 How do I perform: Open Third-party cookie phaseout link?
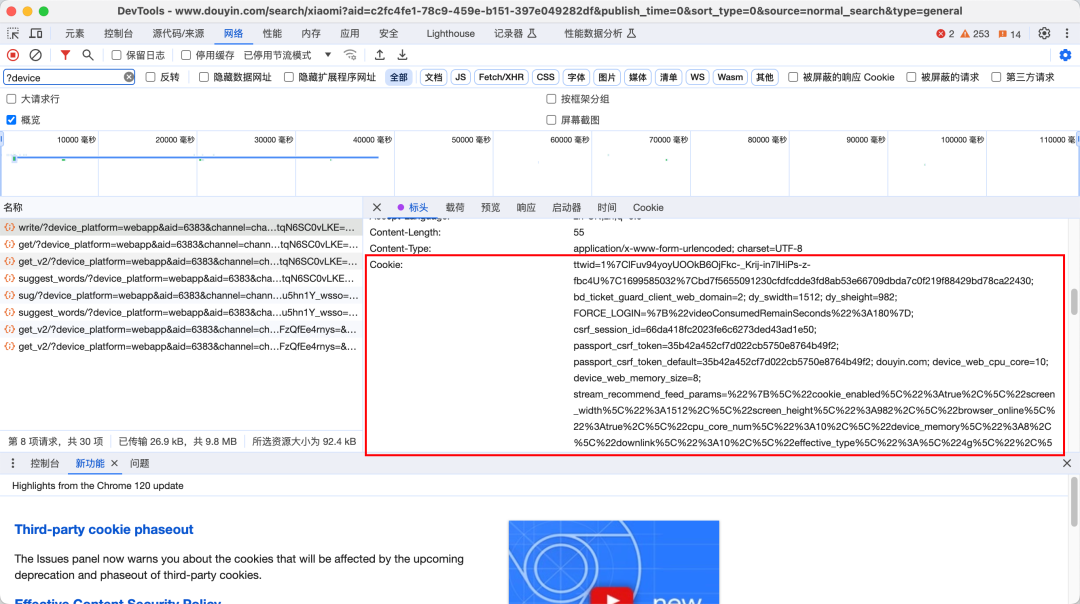(104, 530)
